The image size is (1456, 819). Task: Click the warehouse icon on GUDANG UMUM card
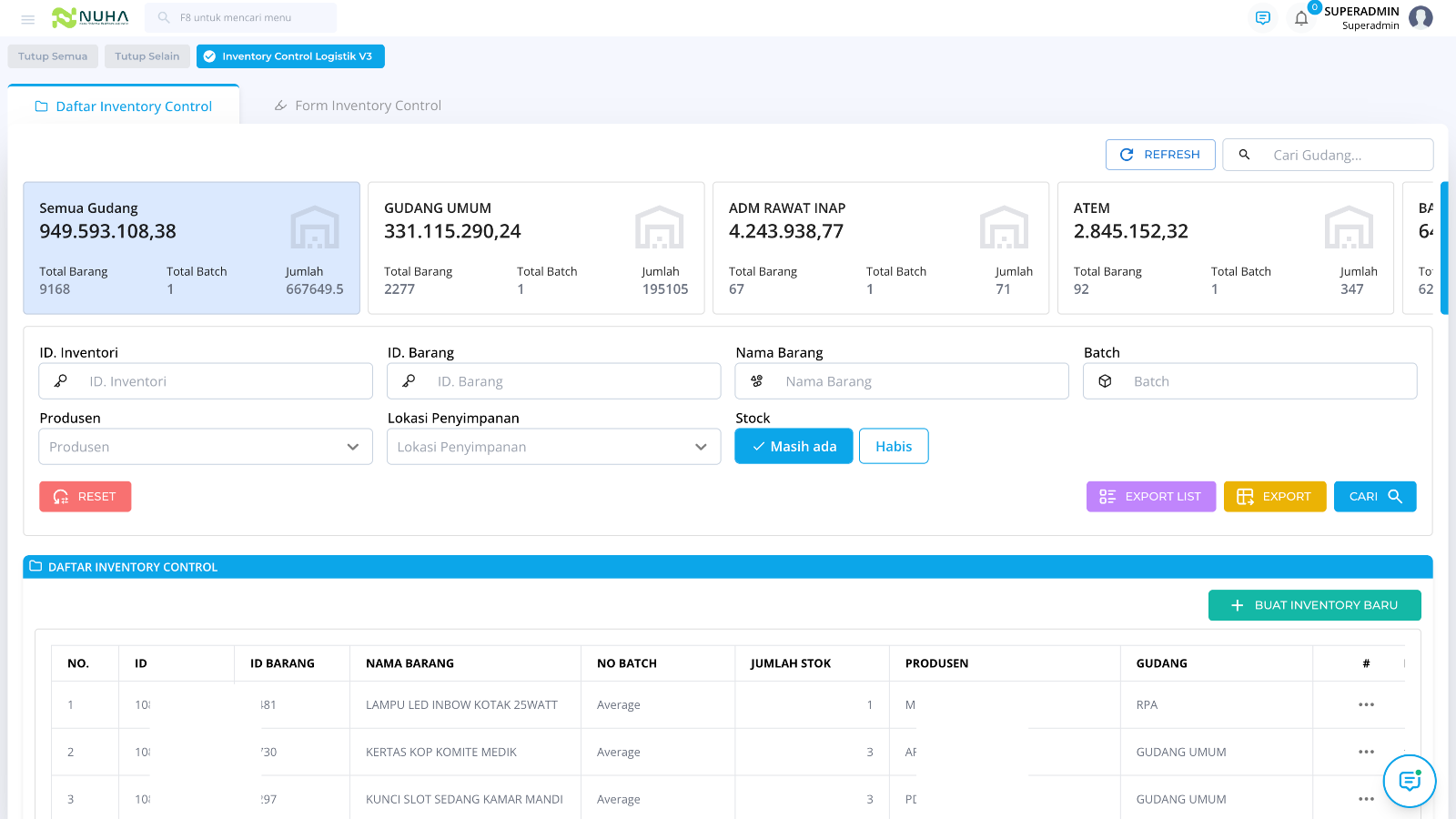[659, 227]
